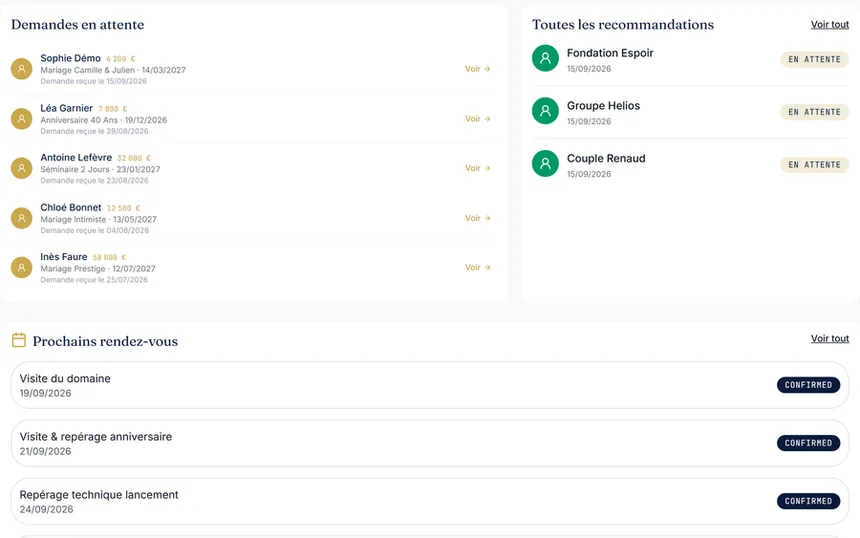Click CONFIRMED badge on Visite & repérage anniversaire
The width and height of the screenshot is (860, 538).
coord(808,443)
